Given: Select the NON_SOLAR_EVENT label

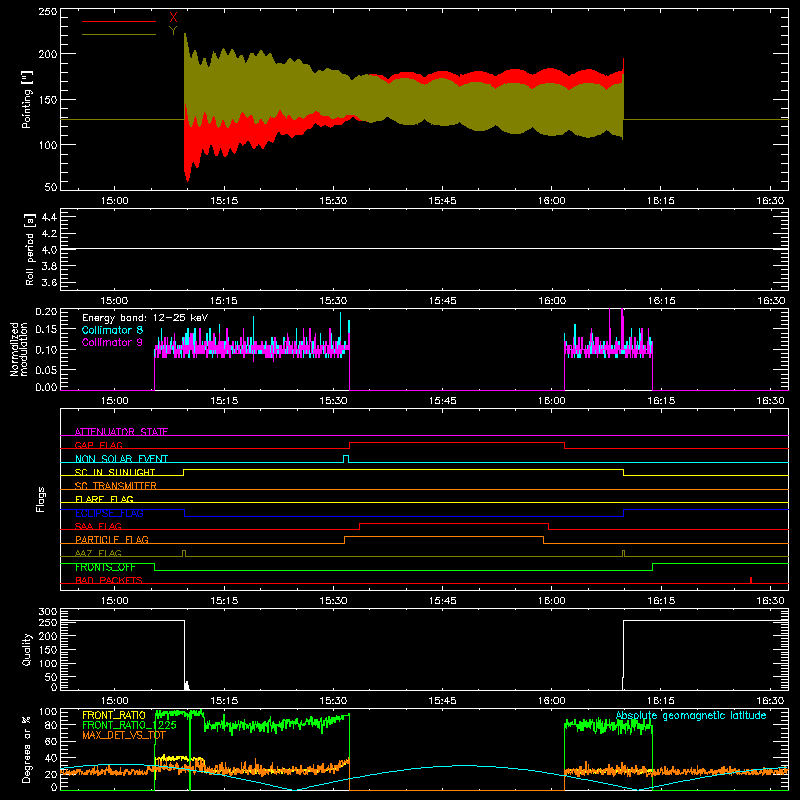Looking at the screenshot, I should tap(121, 459).
